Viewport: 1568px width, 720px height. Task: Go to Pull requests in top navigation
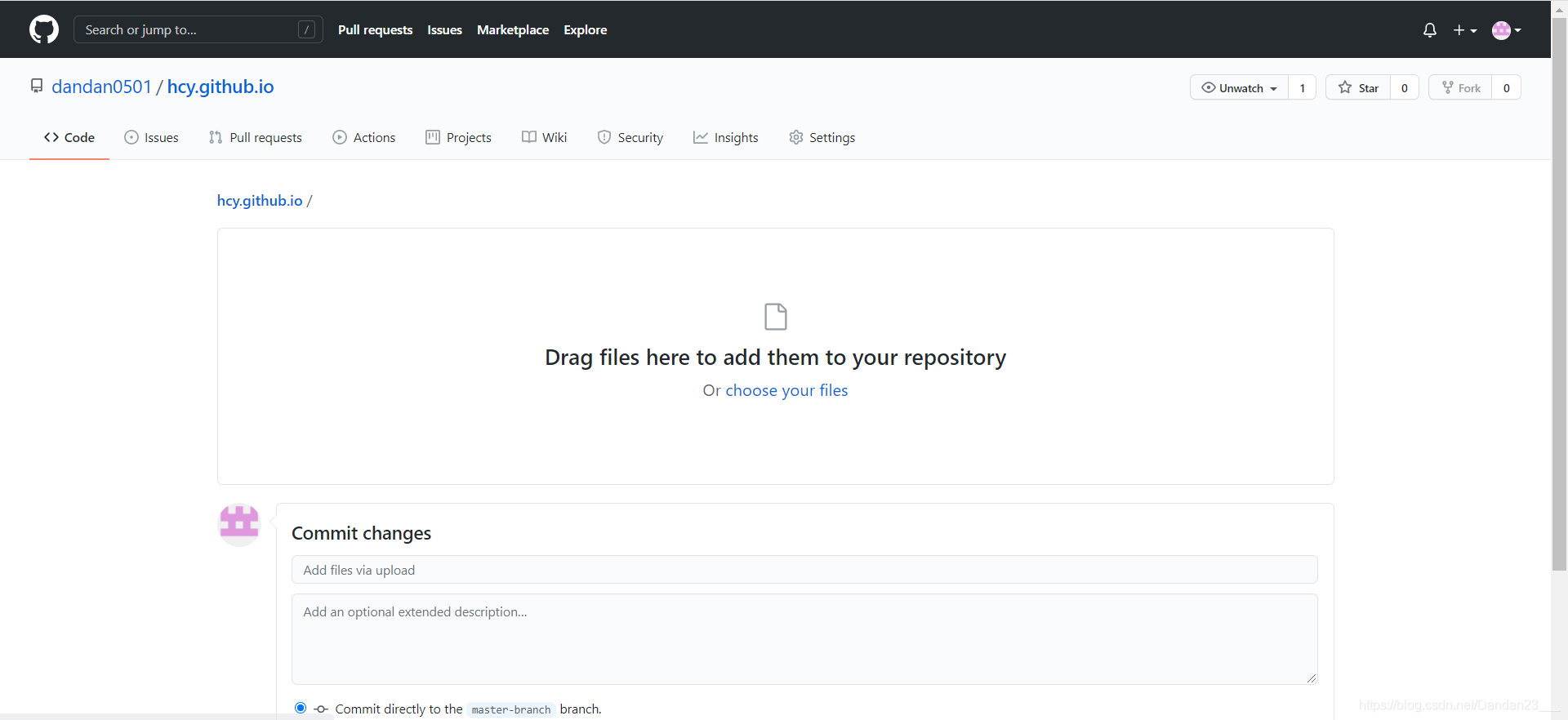point(376,29)
